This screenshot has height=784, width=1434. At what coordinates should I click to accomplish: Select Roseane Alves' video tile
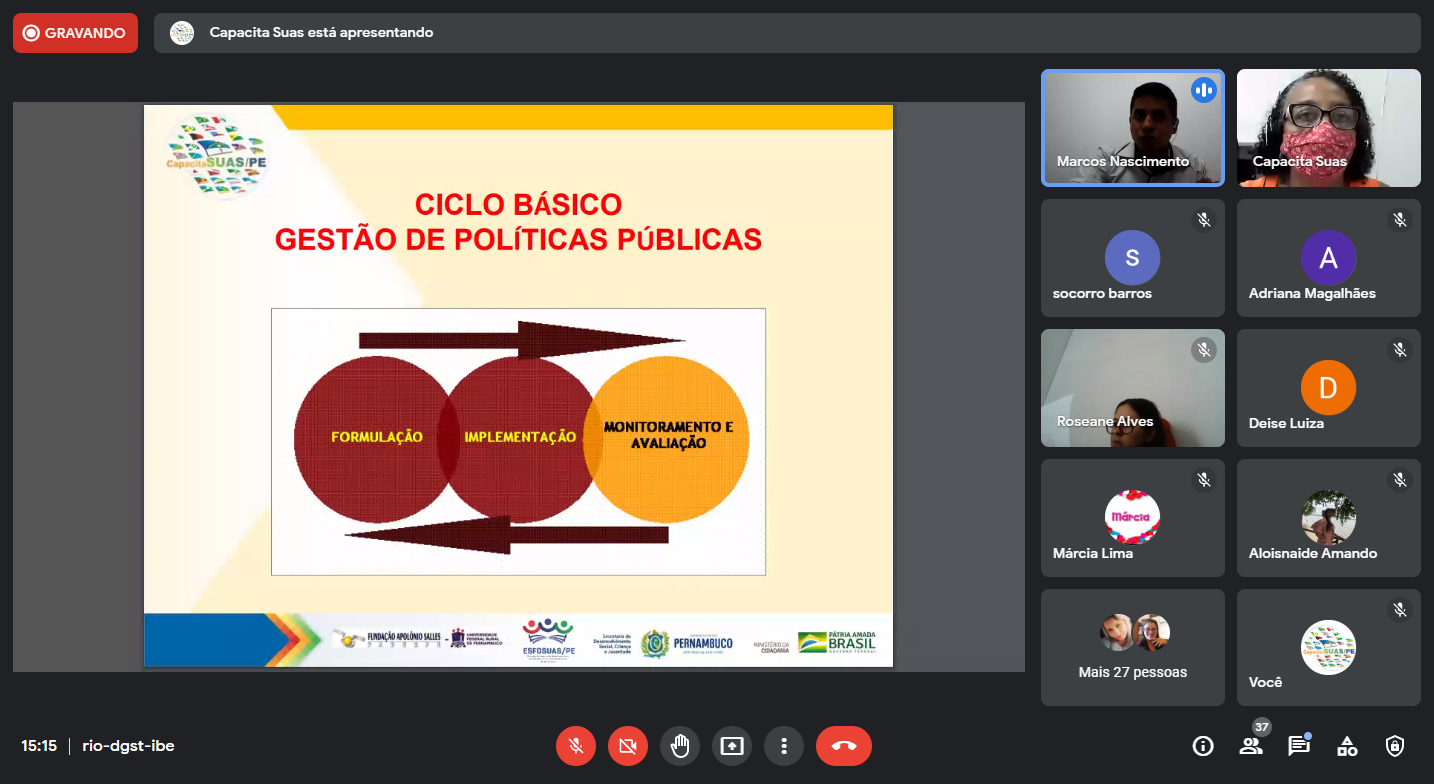[1132, 388]
